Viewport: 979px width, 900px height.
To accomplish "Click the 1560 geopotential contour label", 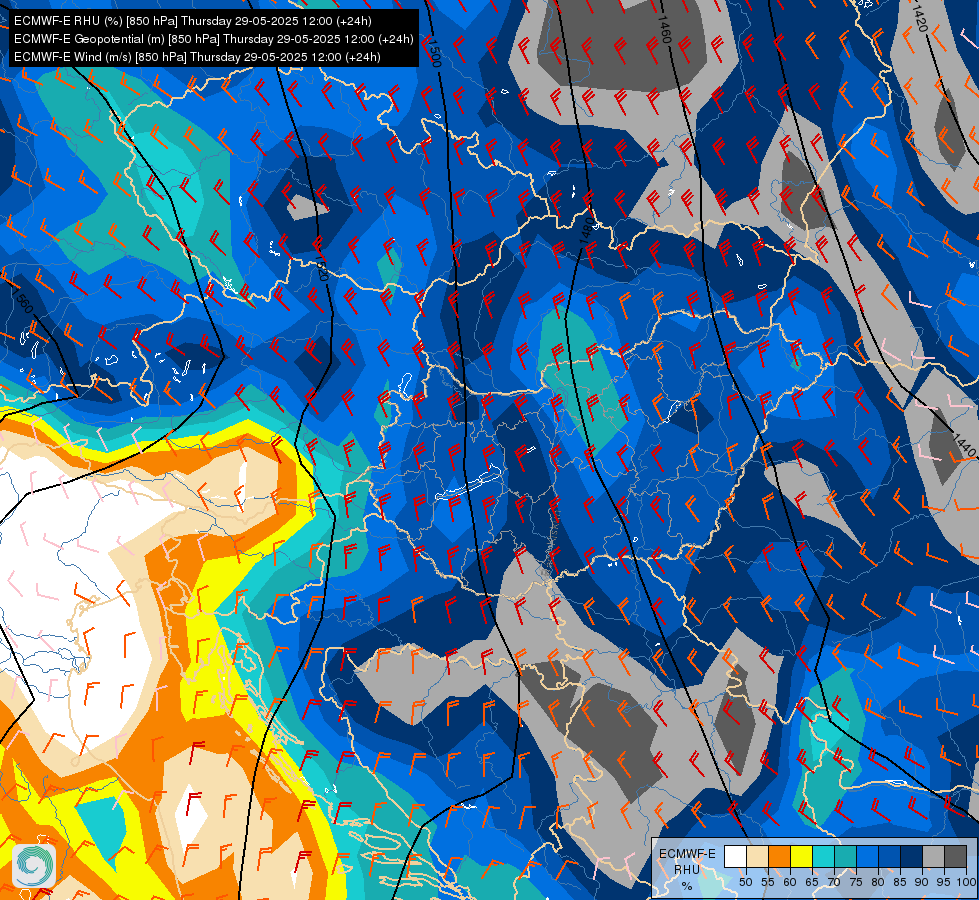I will pos(23,300).
